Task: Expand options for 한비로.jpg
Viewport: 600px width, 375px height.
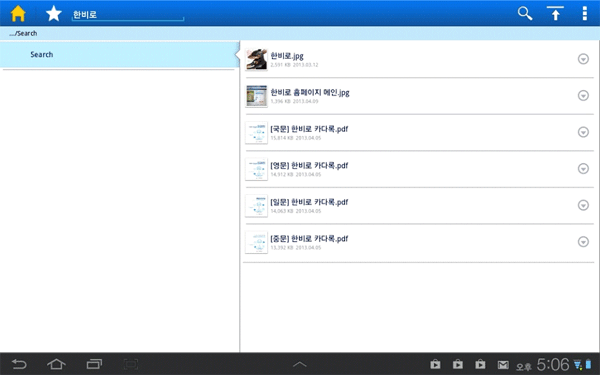Action: click(x=583, y=59)
